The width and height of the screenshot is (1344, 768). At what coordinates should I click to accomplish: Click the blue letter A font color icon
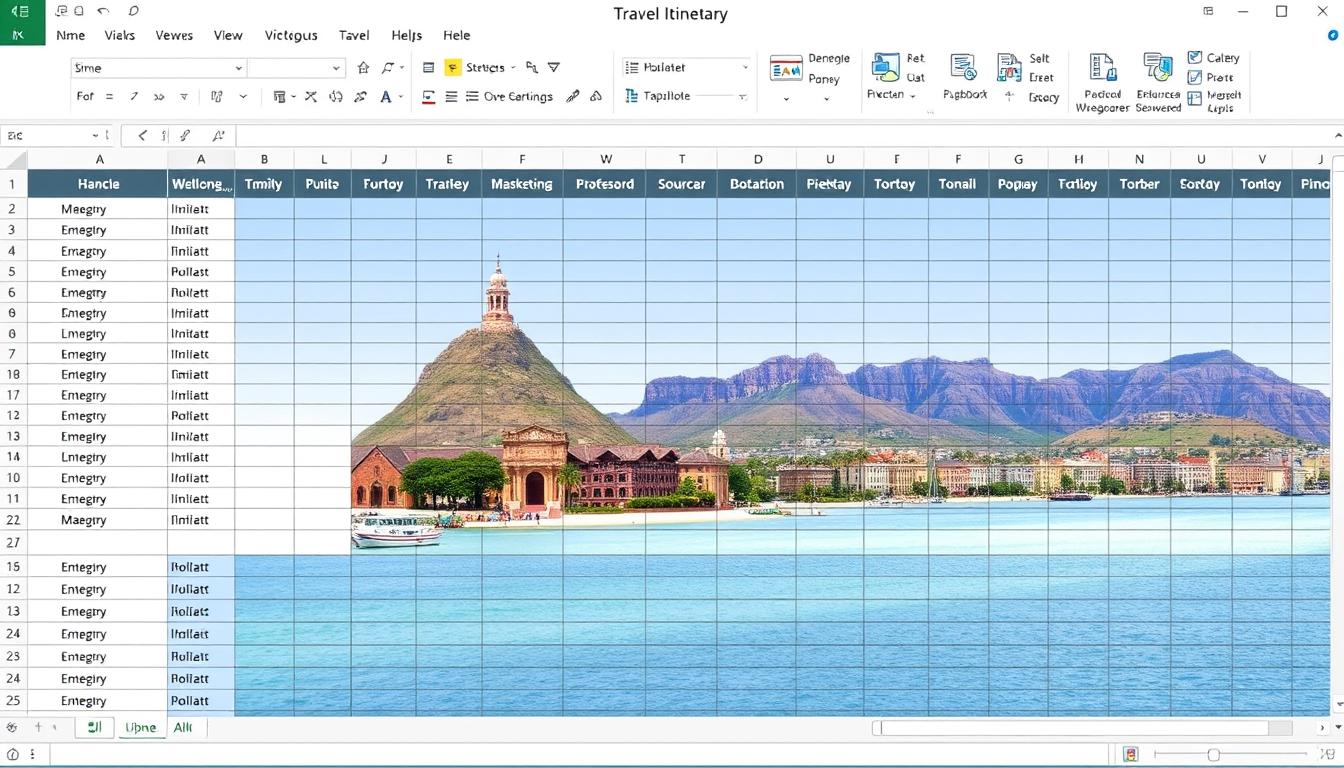(386, 97)
